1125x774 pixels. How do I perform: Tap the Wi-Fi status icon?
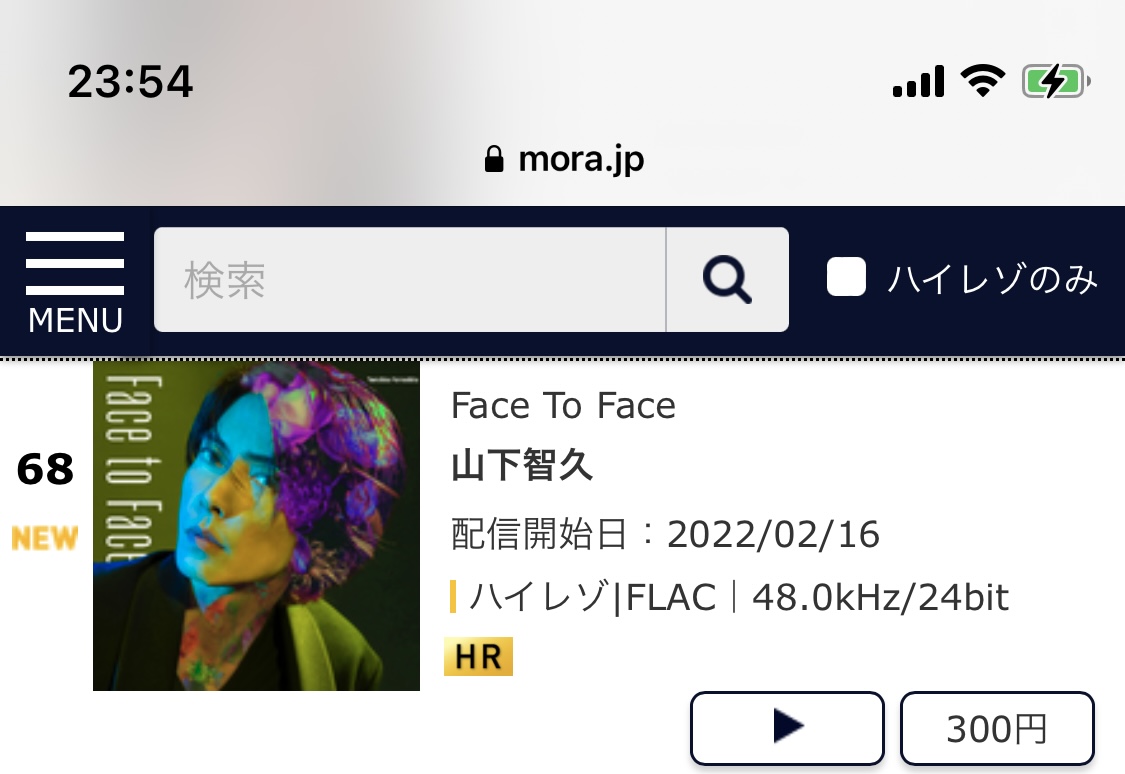pyautogui.click(x=983, y=80)
